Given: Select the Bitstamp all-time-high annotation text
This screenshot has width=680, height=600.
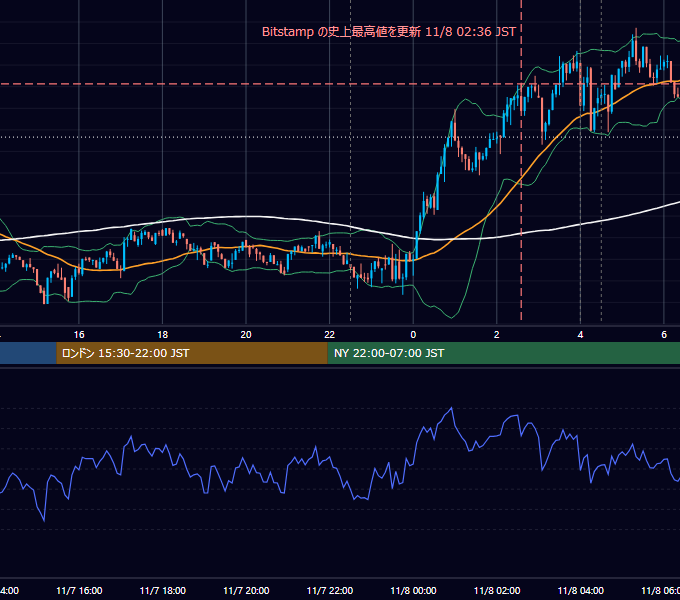Looking at the screenshot, I should tap(389, 32).
